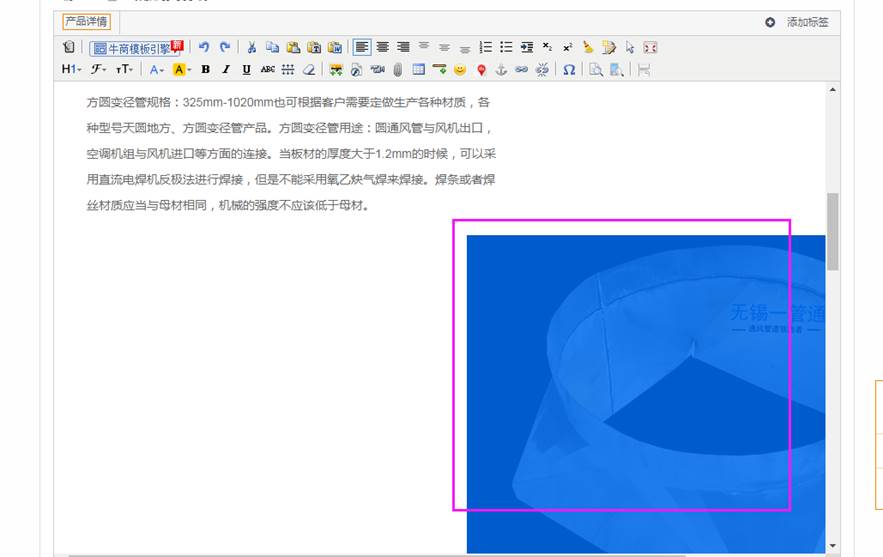Toggle bold formatting
This screenshot has width=883, height=557.
point(206,69)
